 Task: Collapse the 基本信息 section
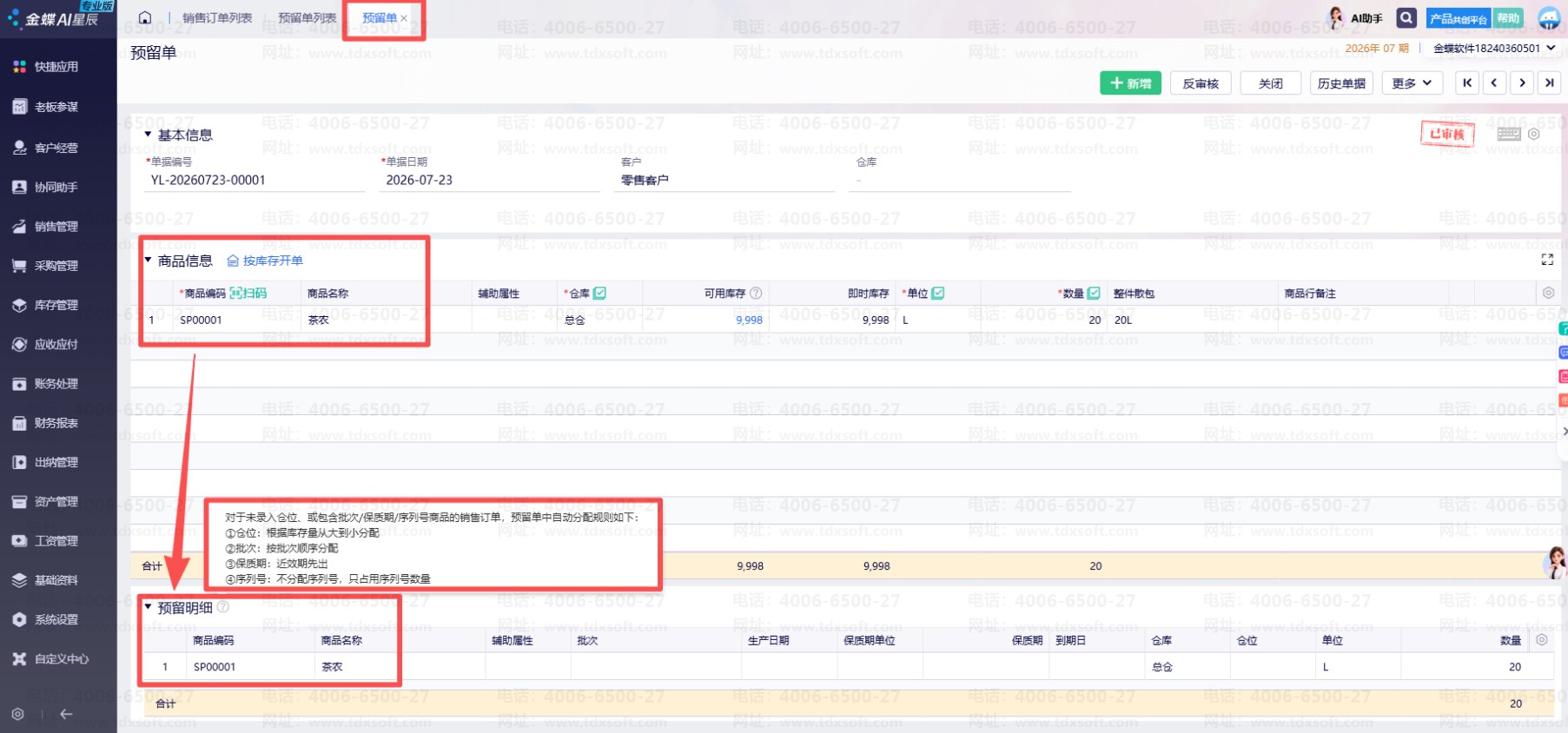[149, 135]
